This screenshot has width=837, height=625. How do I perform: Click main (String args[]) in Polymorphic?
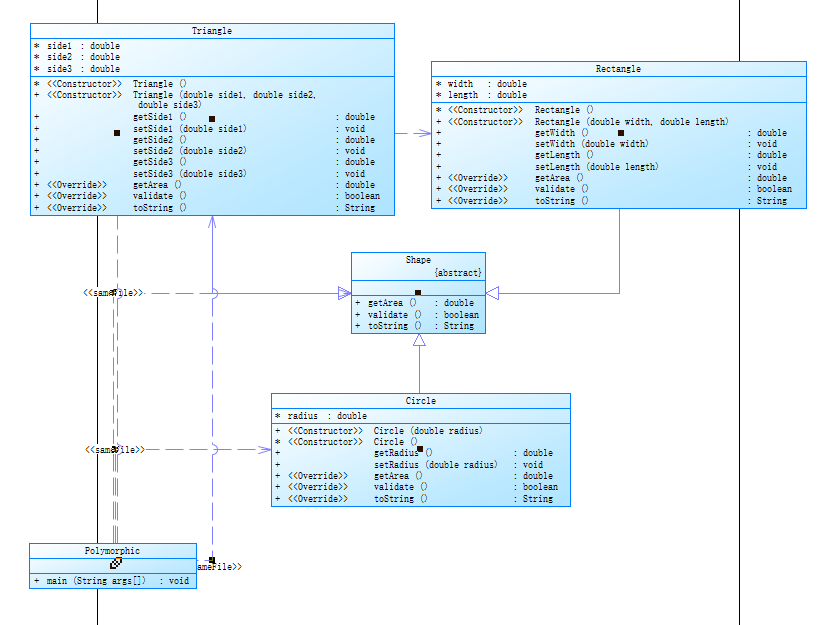coord(96,581)
